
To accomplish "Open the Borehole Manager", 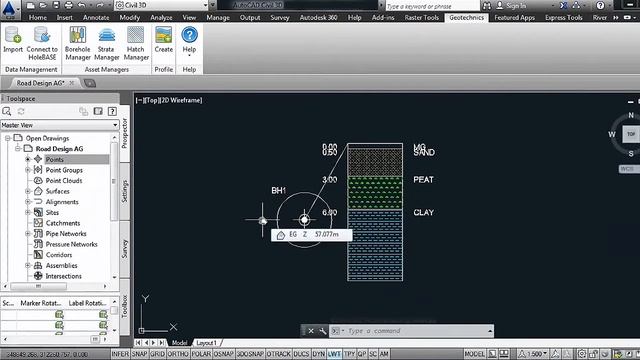I will 78,43.
